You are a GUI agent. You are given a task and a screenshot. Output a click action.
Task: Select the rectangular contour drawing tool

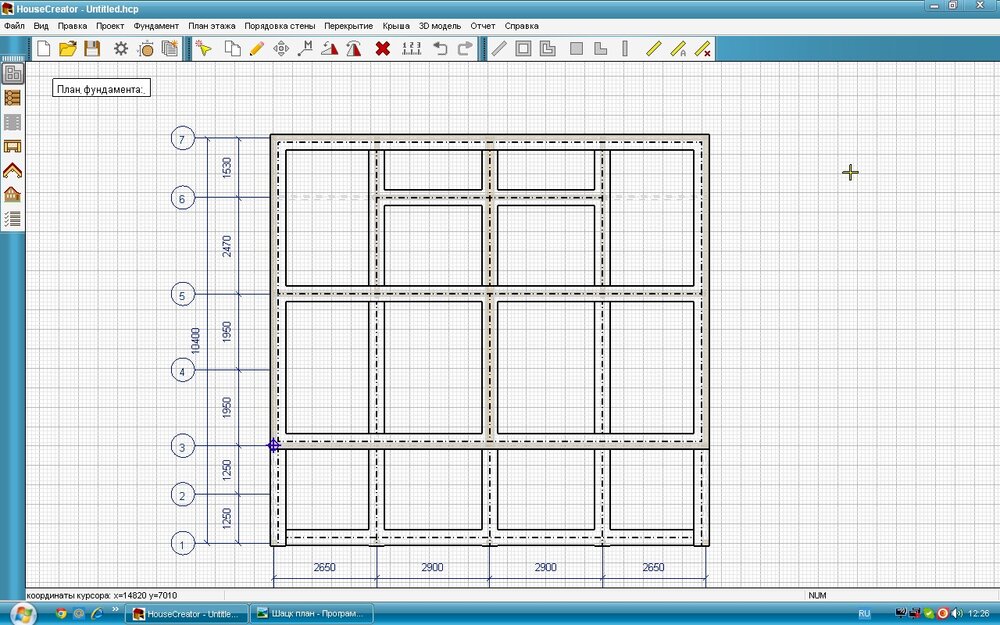[x=523, y=48]
